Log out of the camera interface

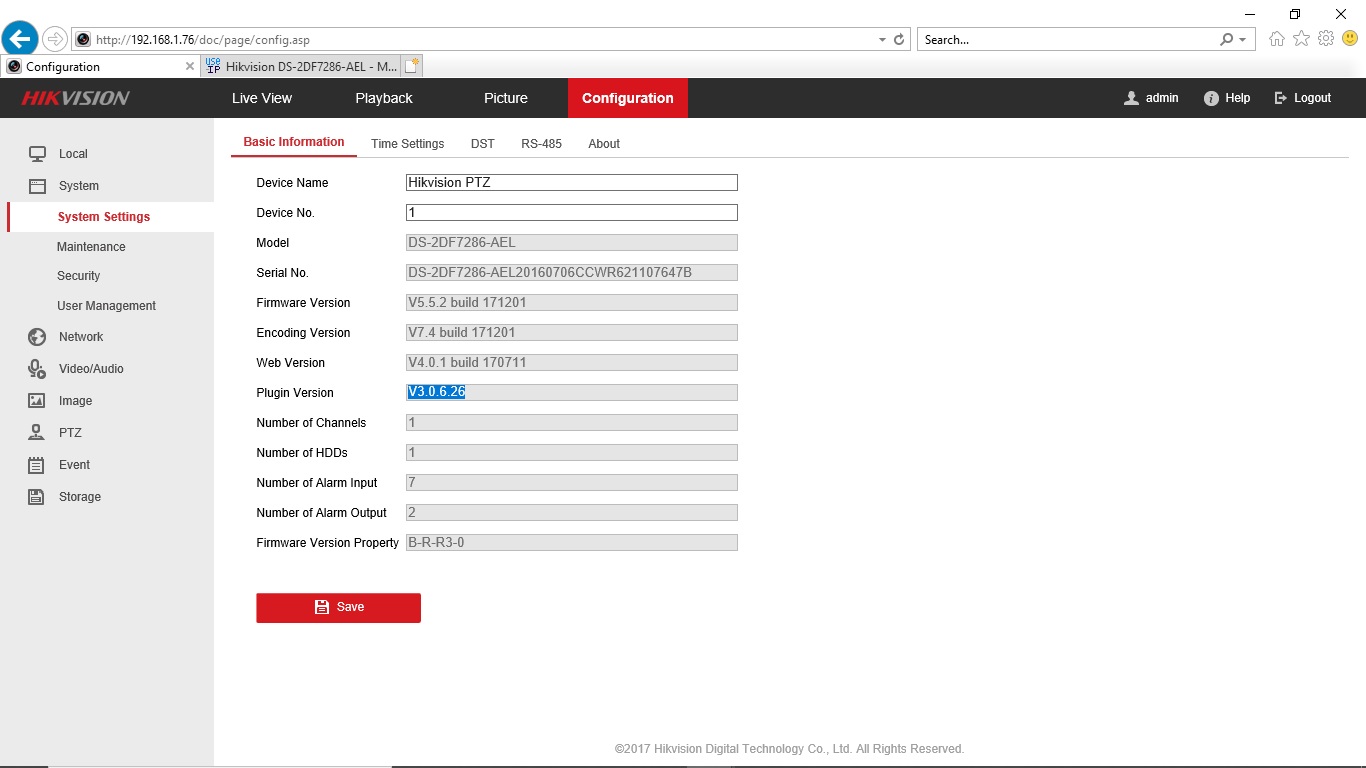(x=1302, y=98)
